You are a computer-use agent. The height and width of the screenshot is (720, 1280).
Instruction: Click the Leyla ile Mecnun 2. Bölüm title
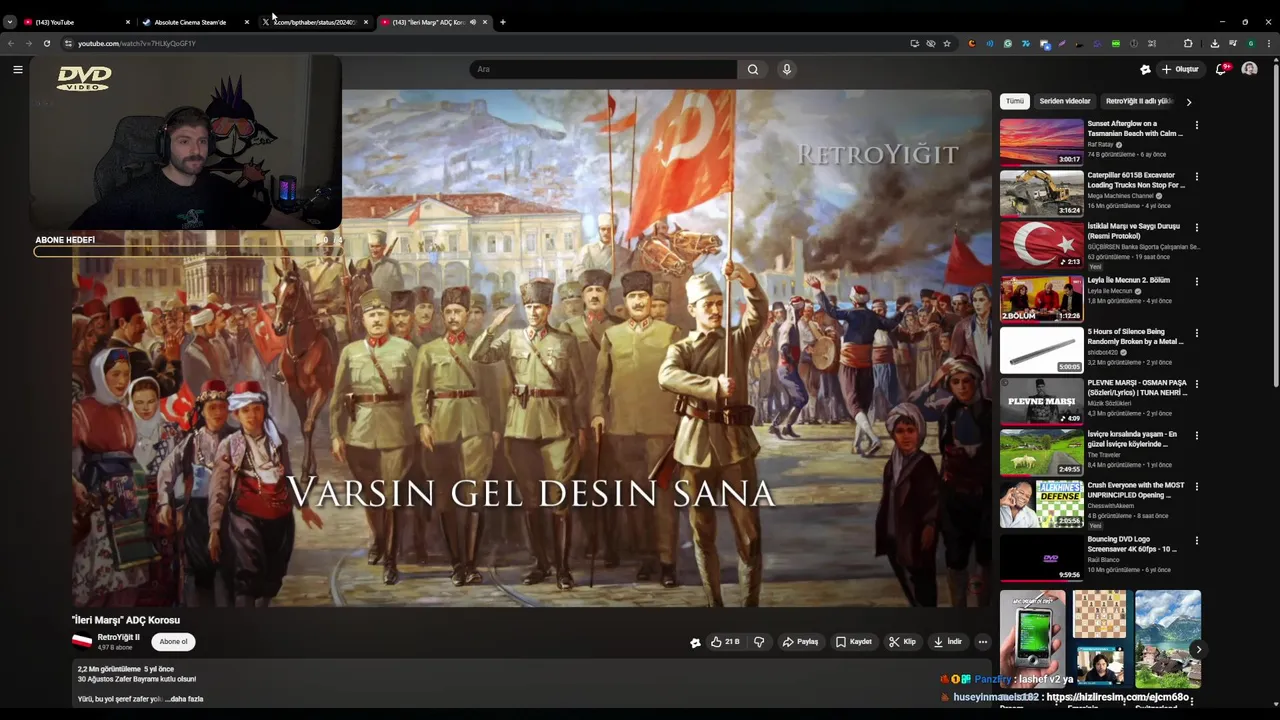tap(1129, 280)
